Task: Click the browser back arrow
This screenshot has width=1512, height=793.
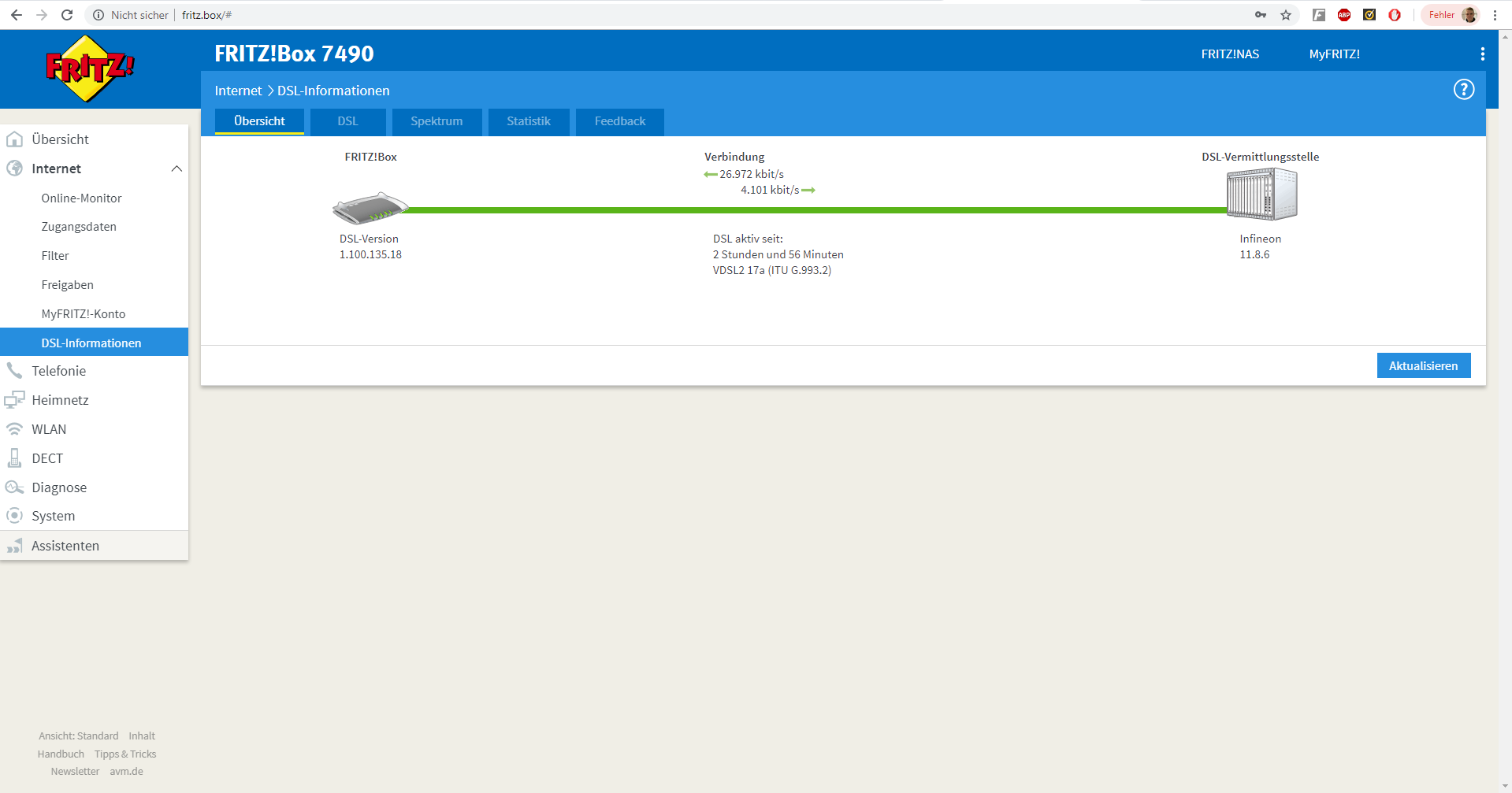Action: tap(17, 15)
